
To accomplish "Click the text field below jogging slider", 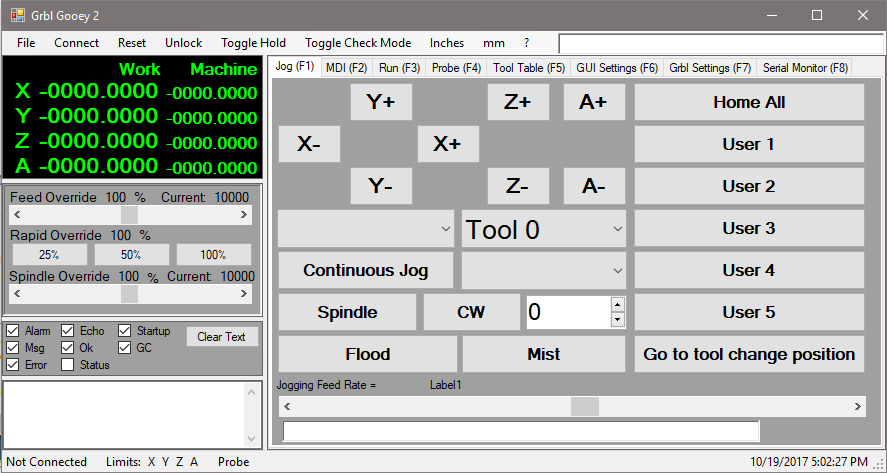I will click(521, 431).
